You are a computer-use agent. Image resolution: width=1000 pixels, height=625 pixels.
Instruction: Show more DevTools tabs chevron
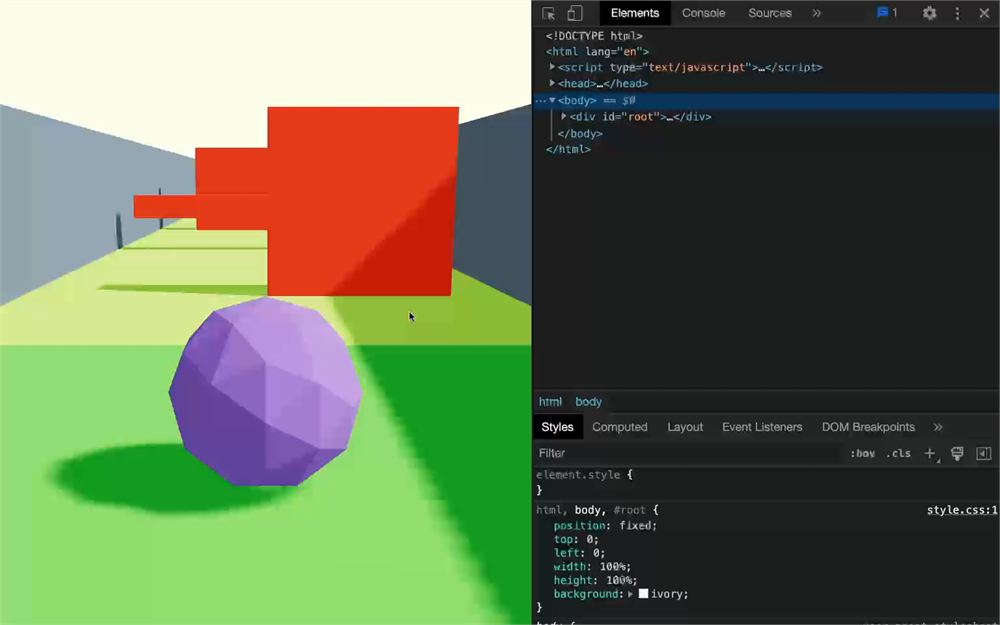pos(816,13)
